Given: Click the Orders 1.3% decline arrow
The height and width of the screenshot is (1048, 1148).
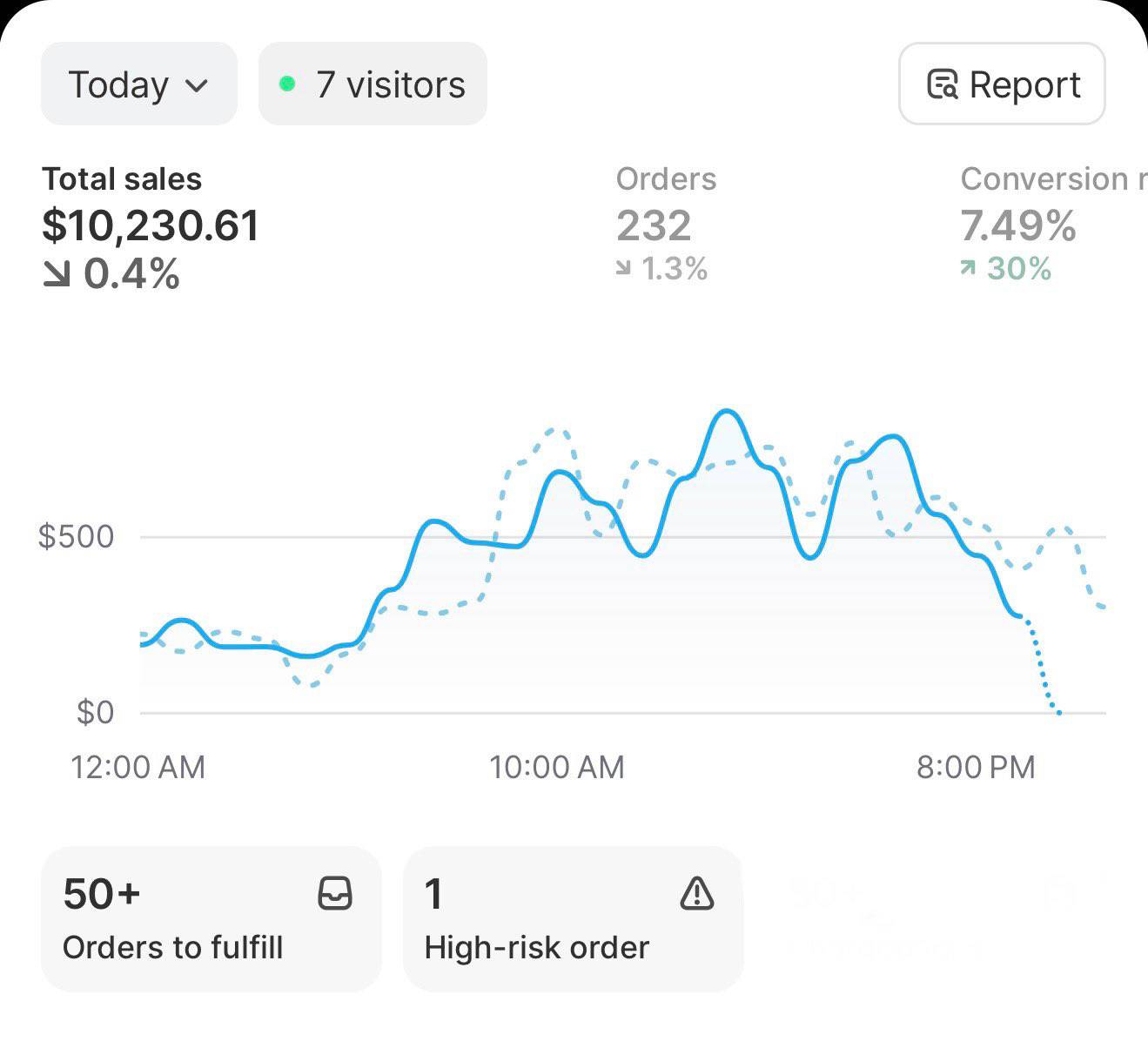Looking at the screenshot, I should coord(623,269).
